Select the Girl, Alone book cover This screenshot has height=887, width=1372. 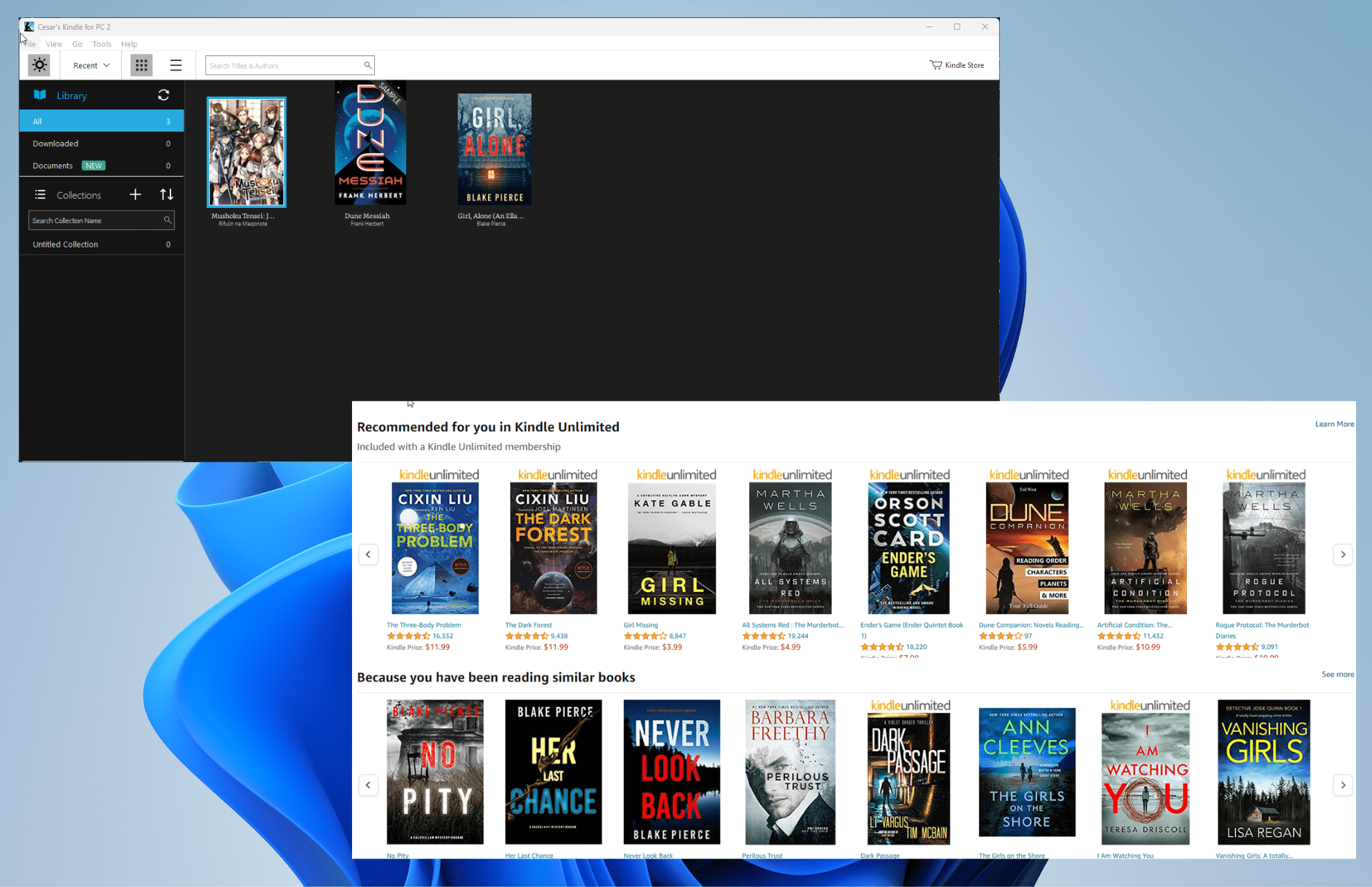pyautogui.click(x=494, y=149)
